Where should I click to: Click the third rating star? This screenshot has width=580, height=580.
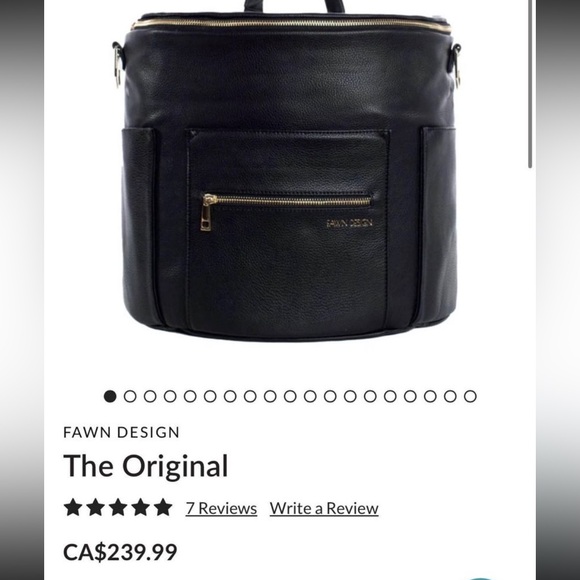click(118, 507)
